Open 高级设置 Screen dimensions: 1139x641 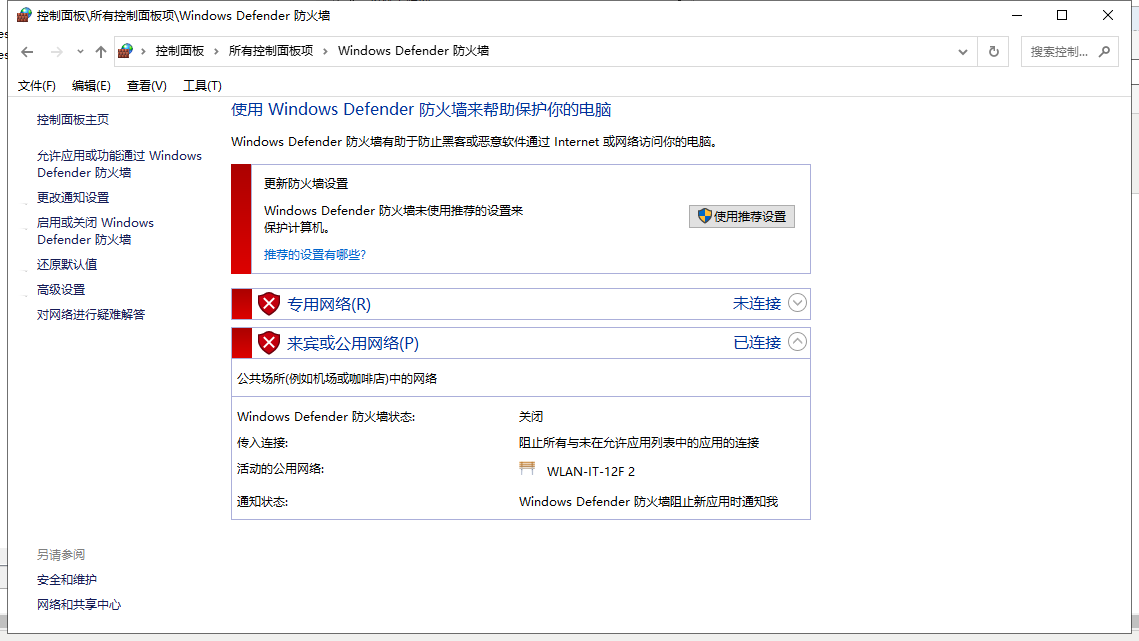pyautogui.click(x=61, y=289)
